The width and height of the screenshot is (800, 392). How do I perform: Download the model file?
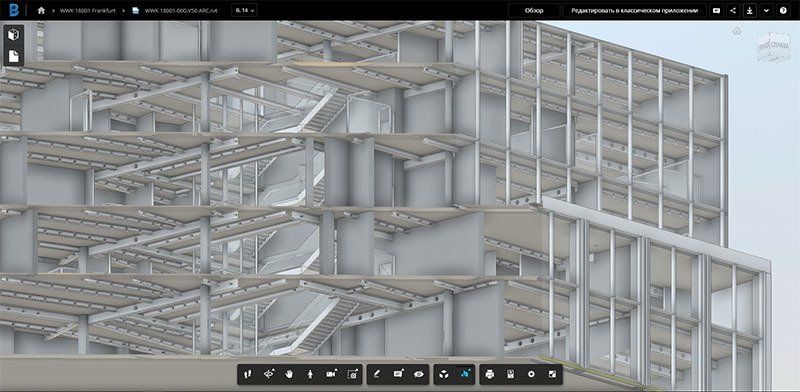pyautogui.click(x=749, y=10)
